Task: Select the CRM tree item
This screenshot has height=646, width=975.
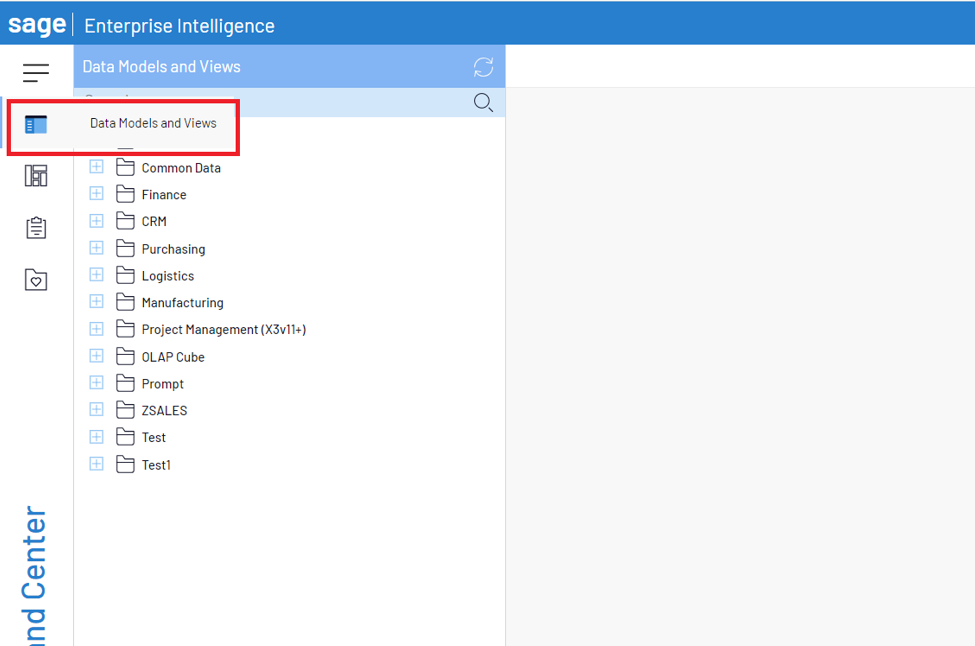Action: click(151, 220)
